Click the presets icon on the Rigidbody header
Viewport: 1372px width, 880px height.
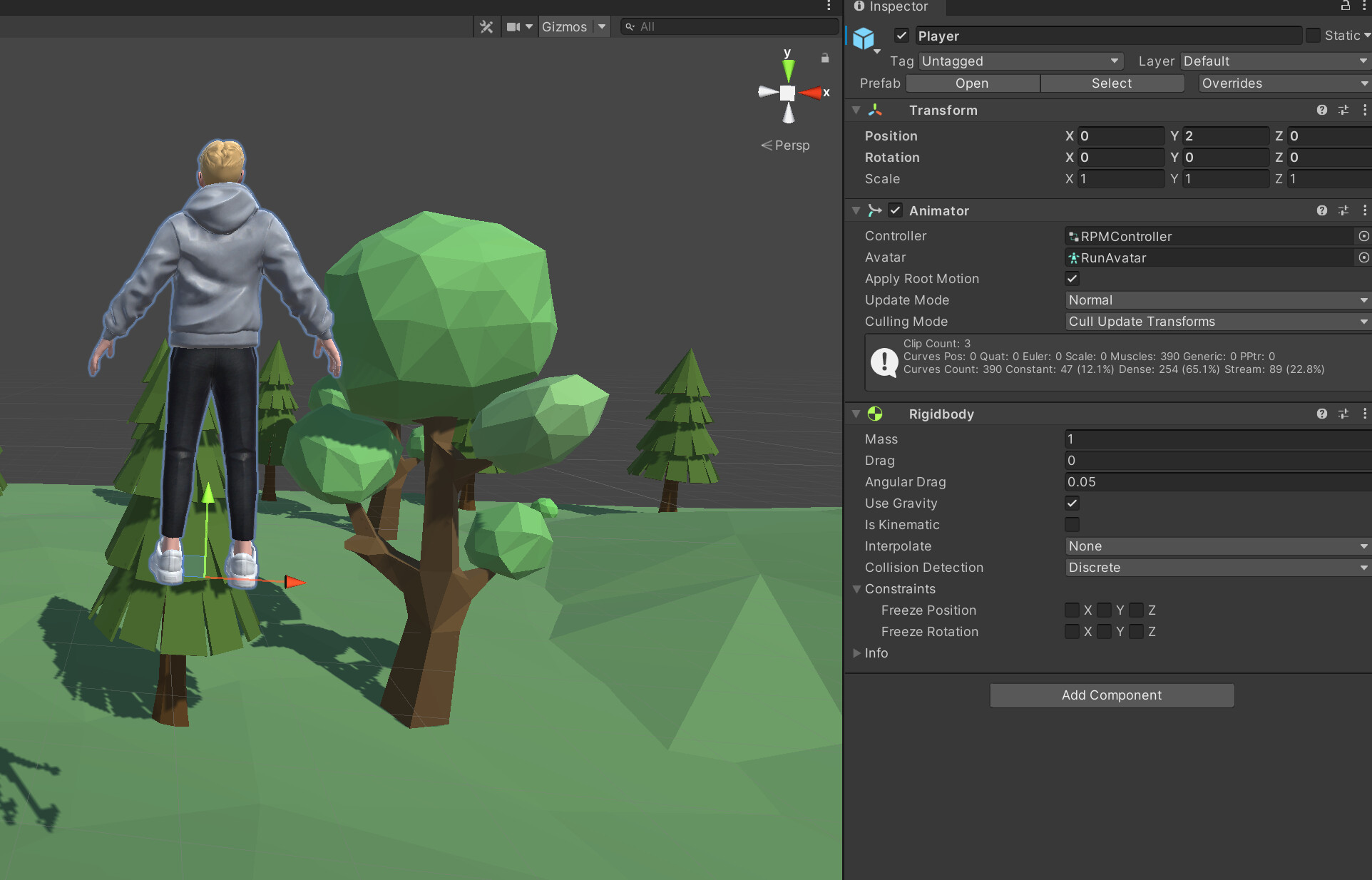click(x=1344, y=414)
